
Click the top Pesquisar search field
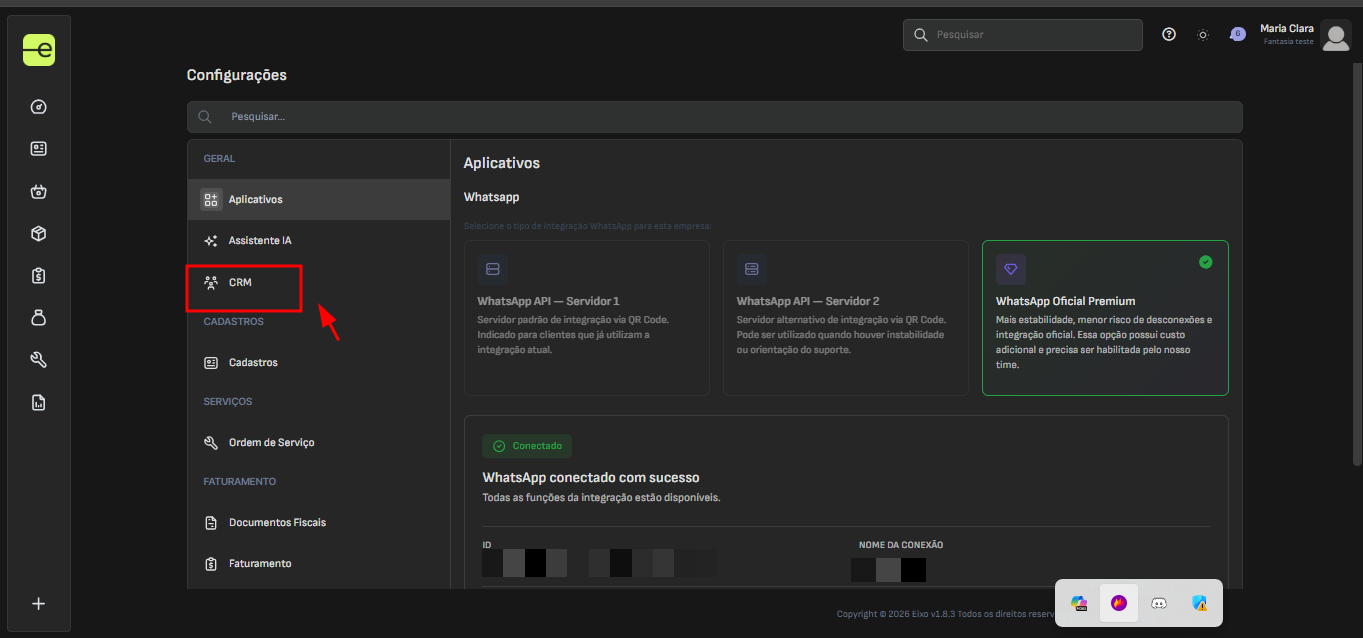click(1023, 34)
